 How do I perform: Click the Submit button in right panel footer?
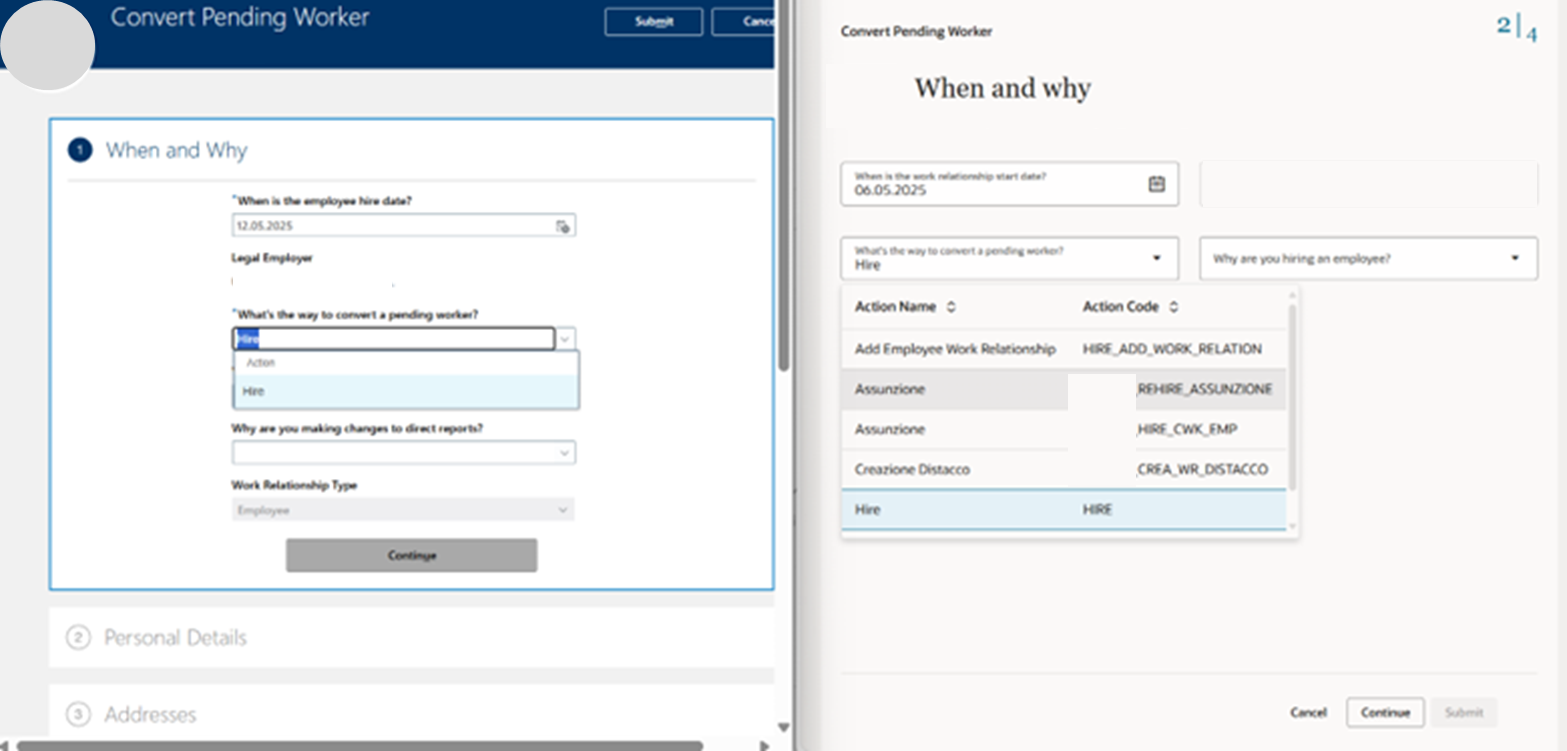(x=1464, y=712)
